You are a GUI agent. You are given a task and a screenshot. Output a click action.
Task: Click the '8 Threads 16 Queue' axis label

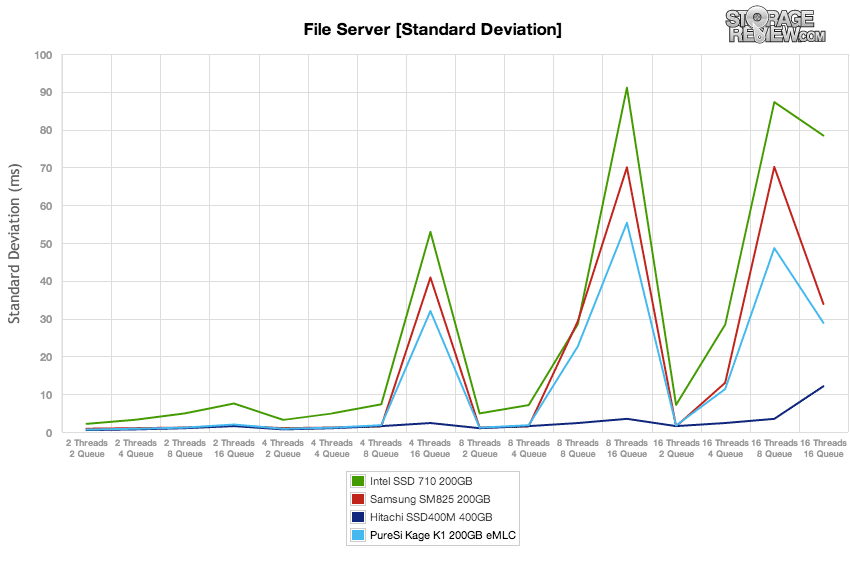point(627,448)
